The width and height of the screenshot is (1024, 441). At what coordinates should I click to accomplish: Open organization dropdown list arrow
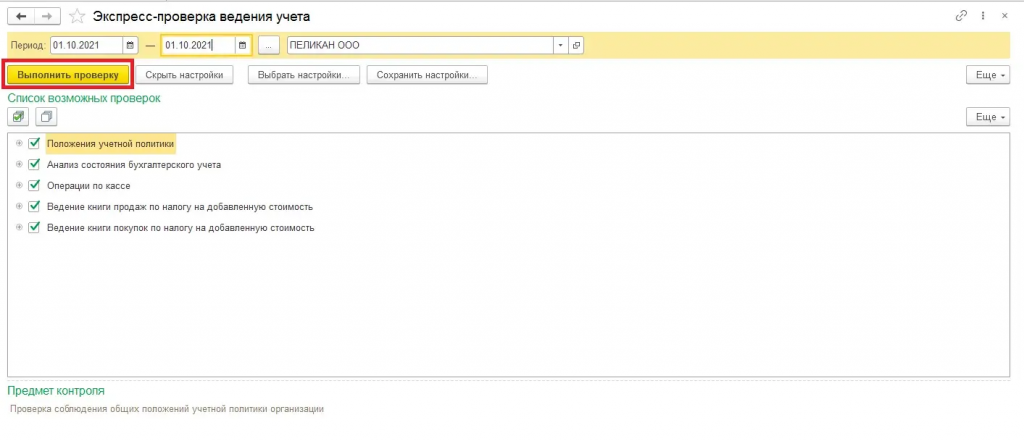click(560, 45)
